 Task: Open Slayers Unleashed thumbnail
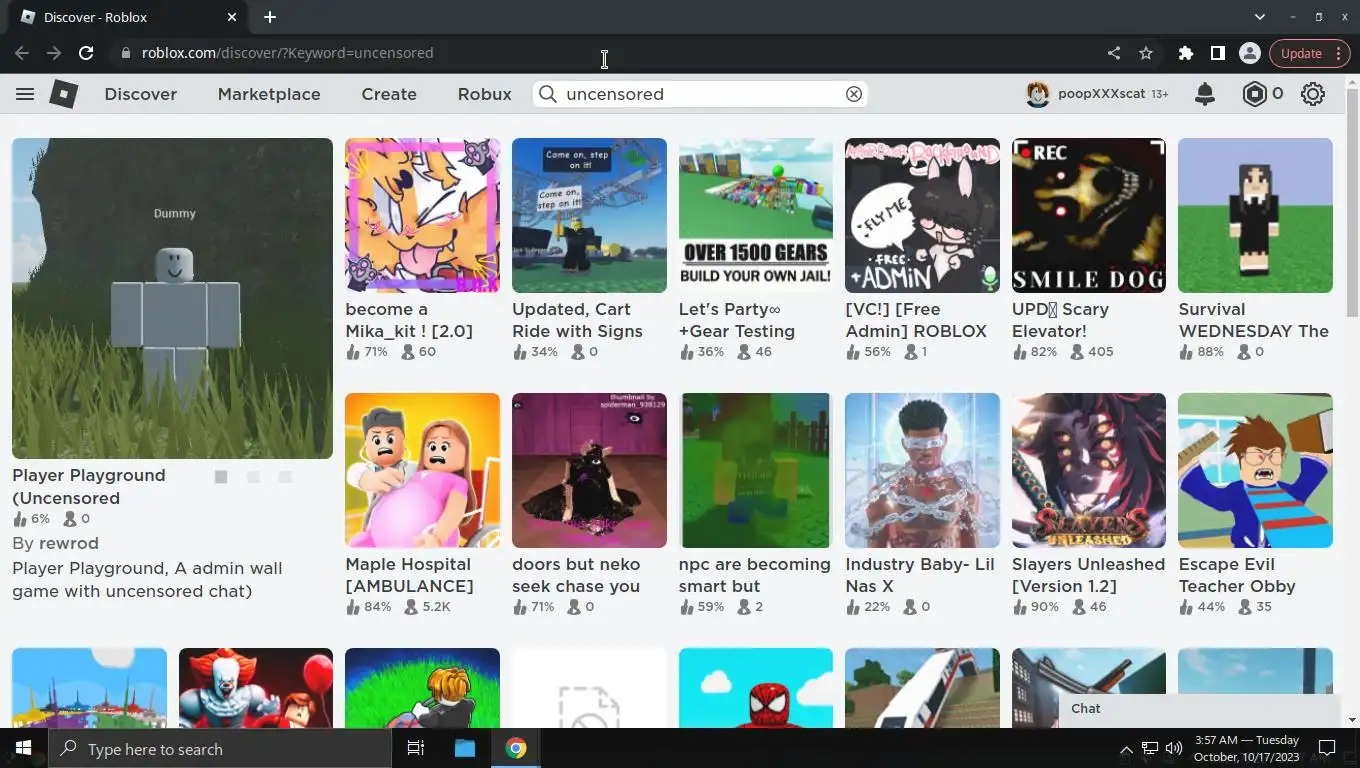[1089, 470]
